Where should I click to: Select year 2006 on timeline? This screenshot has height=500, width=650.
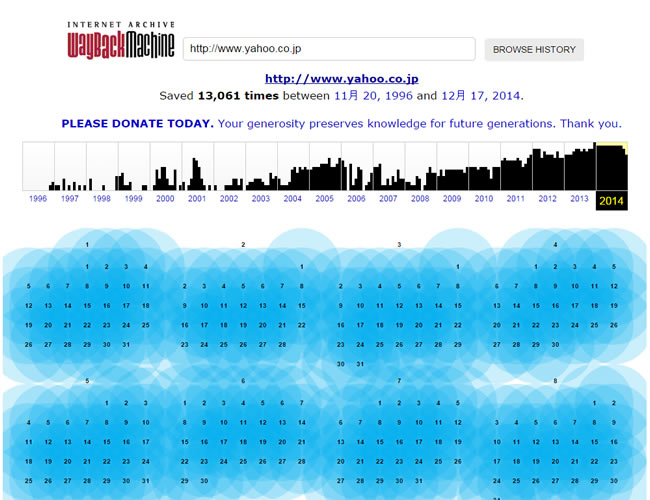click(x=357, y=199)
